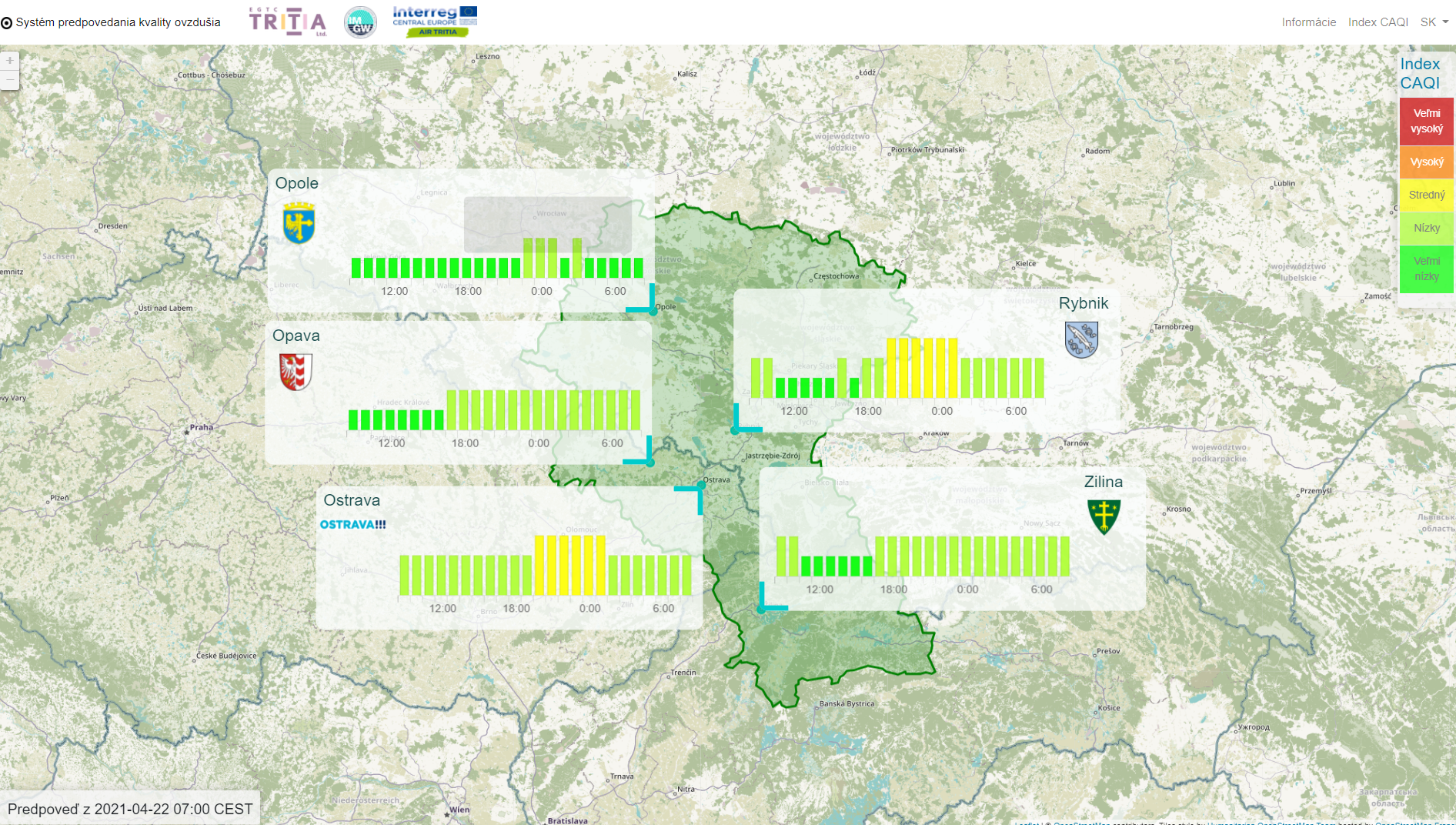The width and height of the screenshot is (1456, 825).
Task: Click the OSTRAVA!!! city logo
Action: pos(352,524)
